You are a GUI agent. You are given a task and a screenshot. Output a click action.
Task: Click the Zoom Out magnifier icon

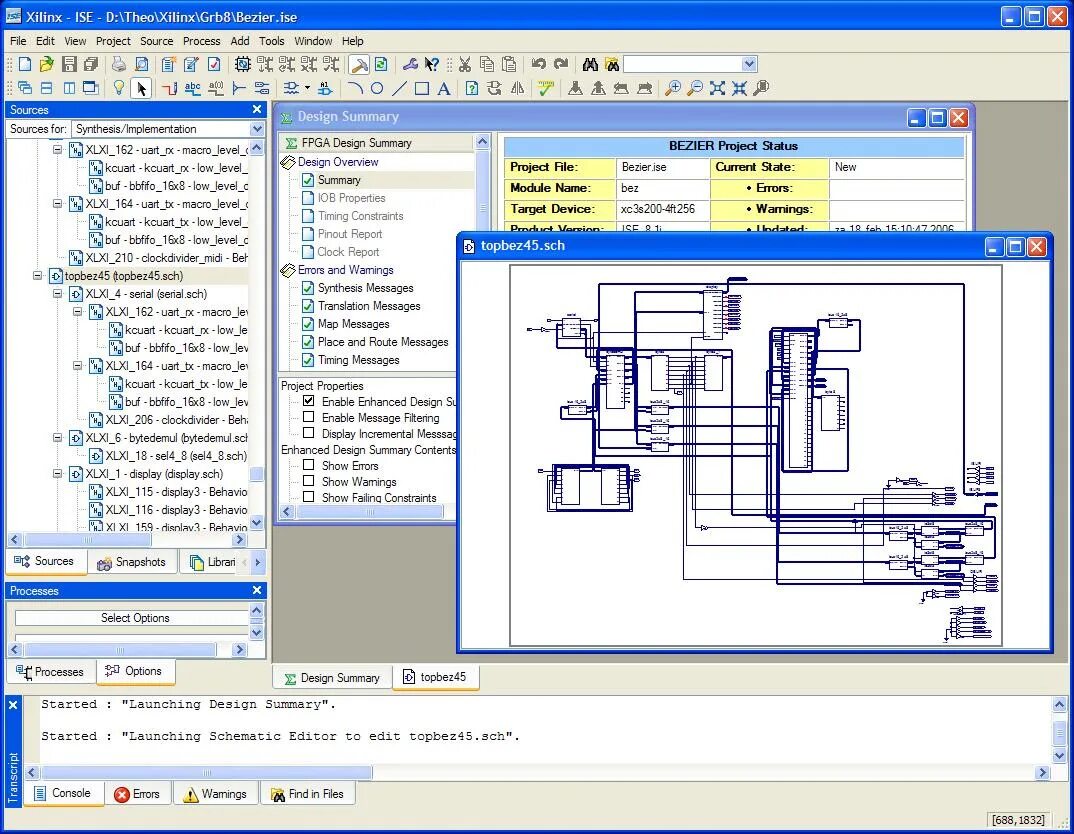(695, 88)
